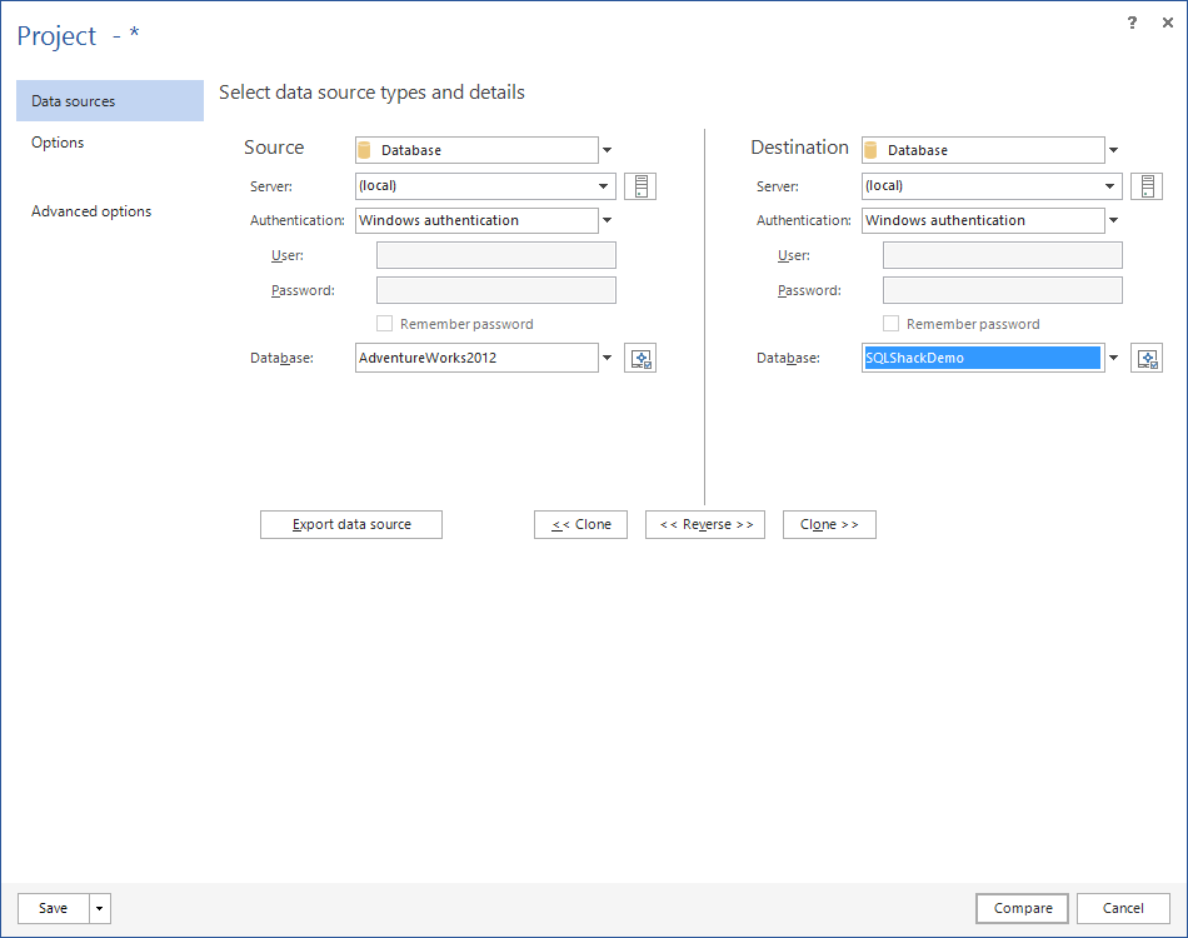Open the Destination Database dropdown list
The height and width of the screenshot is (938, 1188).
coord(1113,358)
